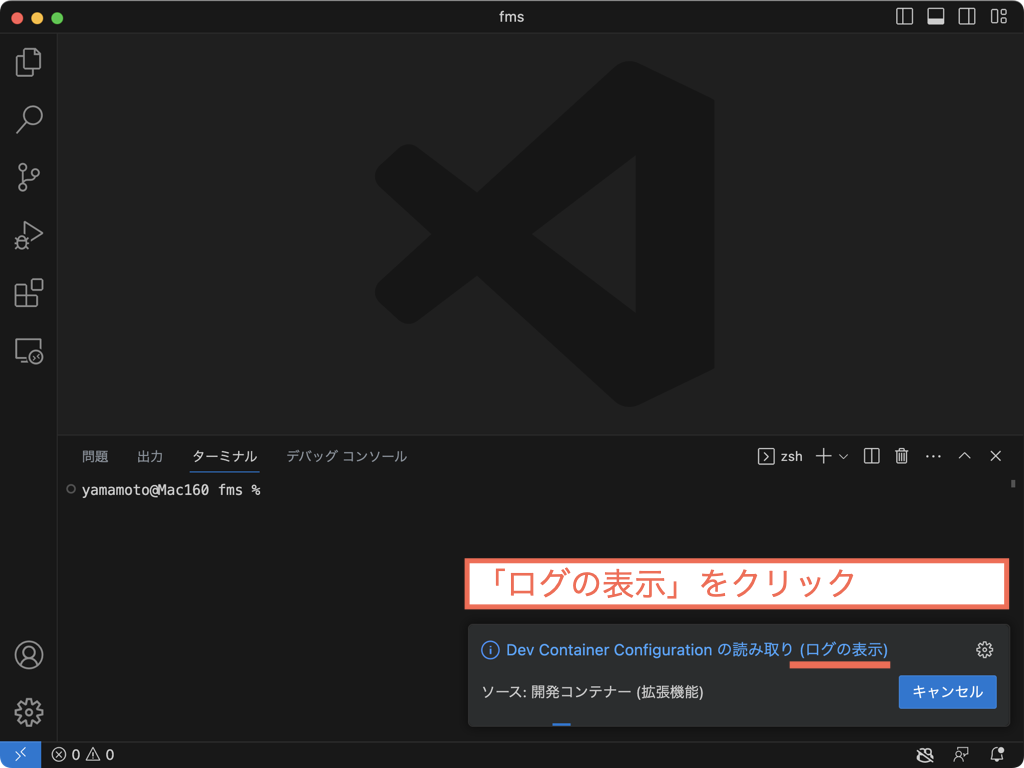Focus the terminal prompt yamamoto@Mac160 fms
This screenshot has height=768, width=1024.
click(x=171, y=490)
